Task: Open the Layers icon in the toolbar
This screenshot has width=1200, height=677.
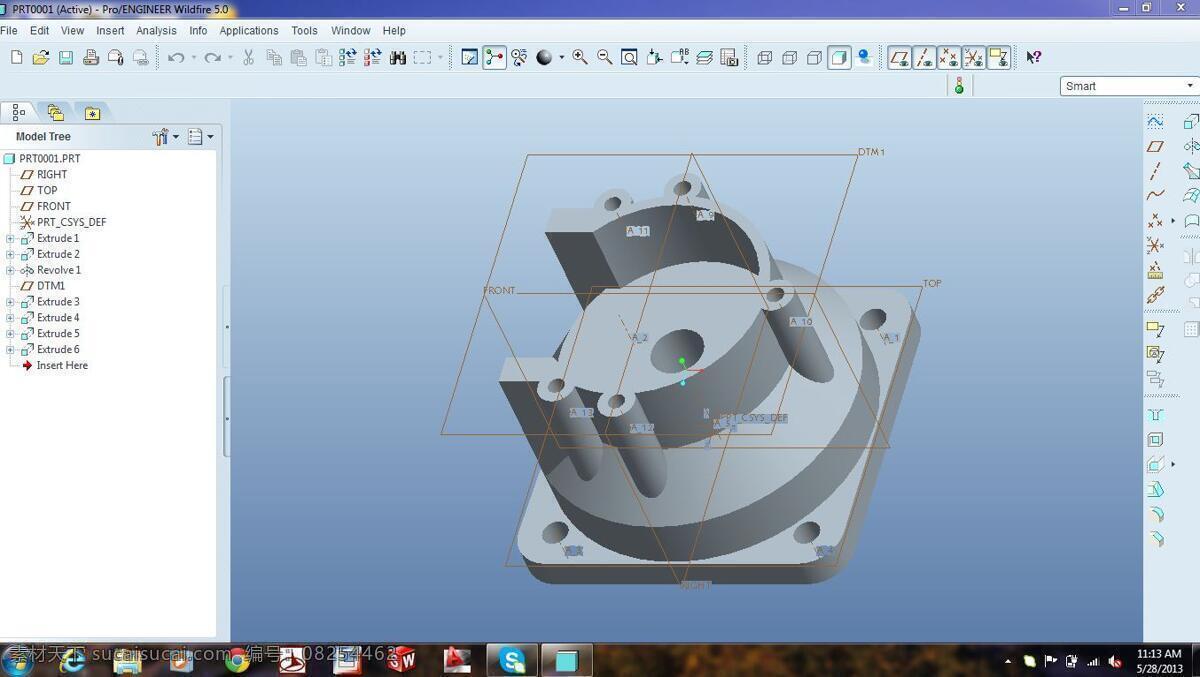Action: [x=704, y=58]
